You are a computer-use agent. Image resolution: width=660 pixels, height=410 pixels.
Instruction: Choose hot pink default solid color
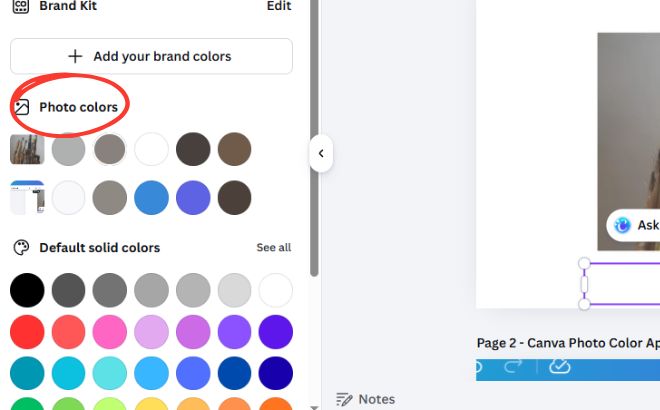point(109,332)
